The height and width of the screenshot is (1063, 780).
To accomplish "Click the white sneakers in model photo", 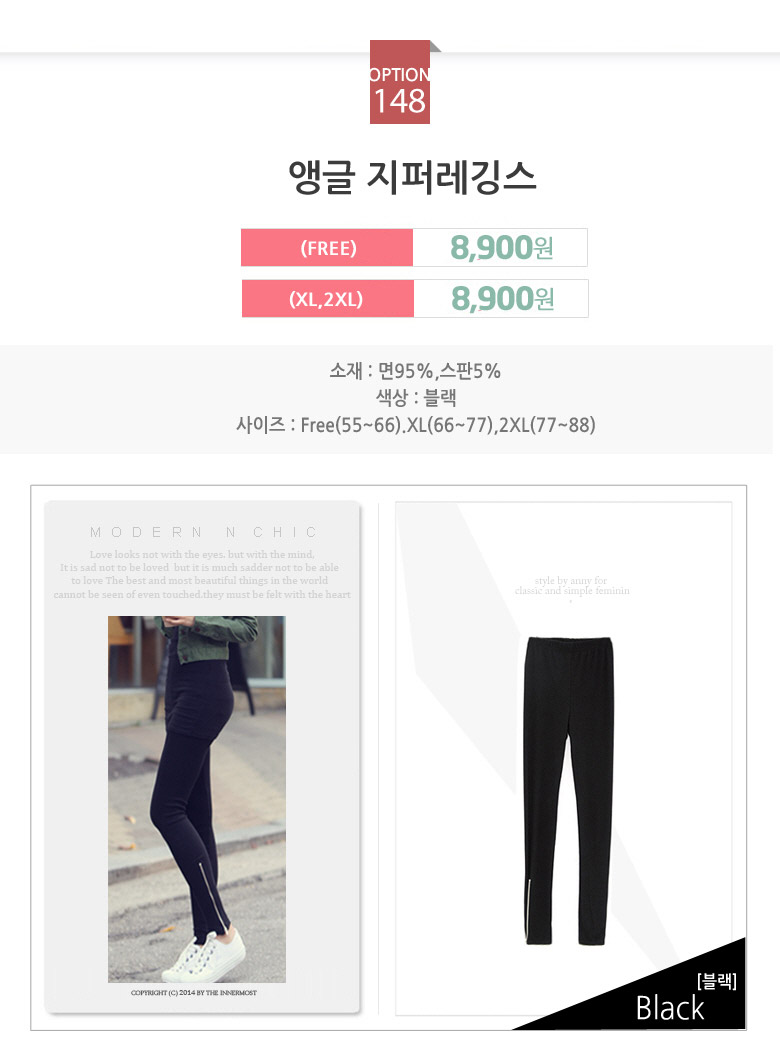I will coord(203,957).
